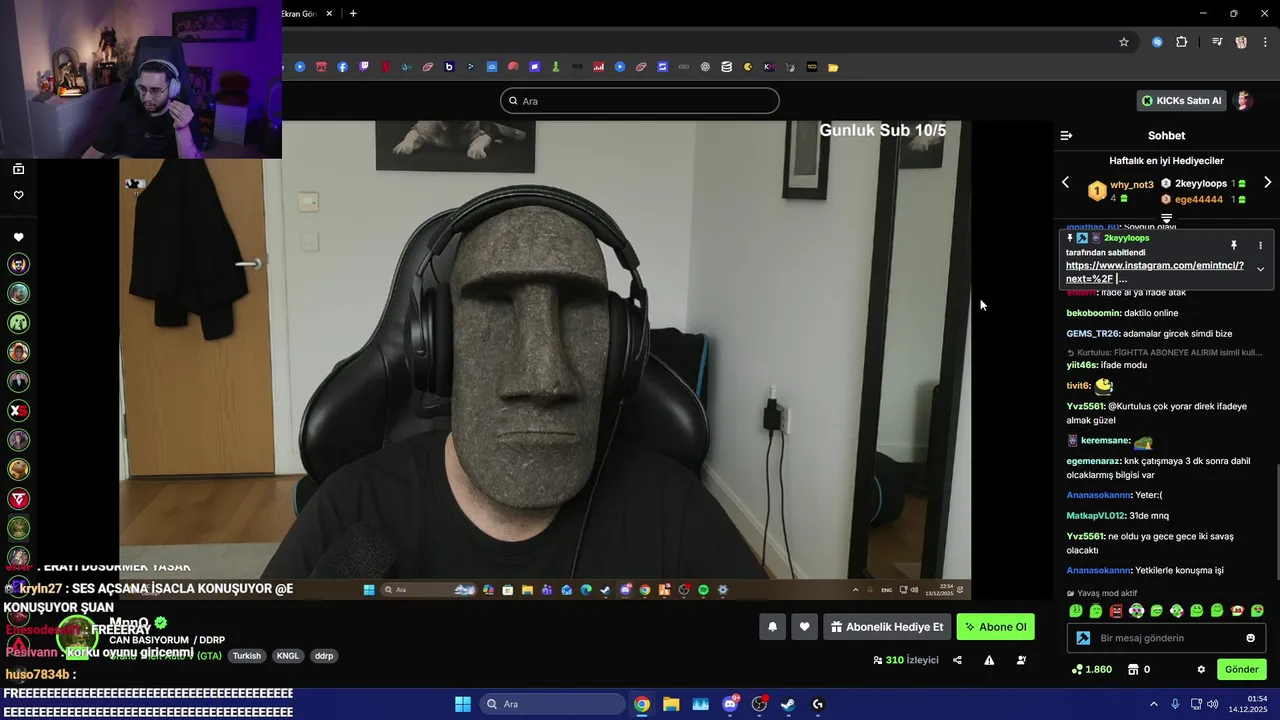The height and width of the screenshot is (720, 1280).
Task: Click the Abone Ol subscribe button
Action: point(995,627)
